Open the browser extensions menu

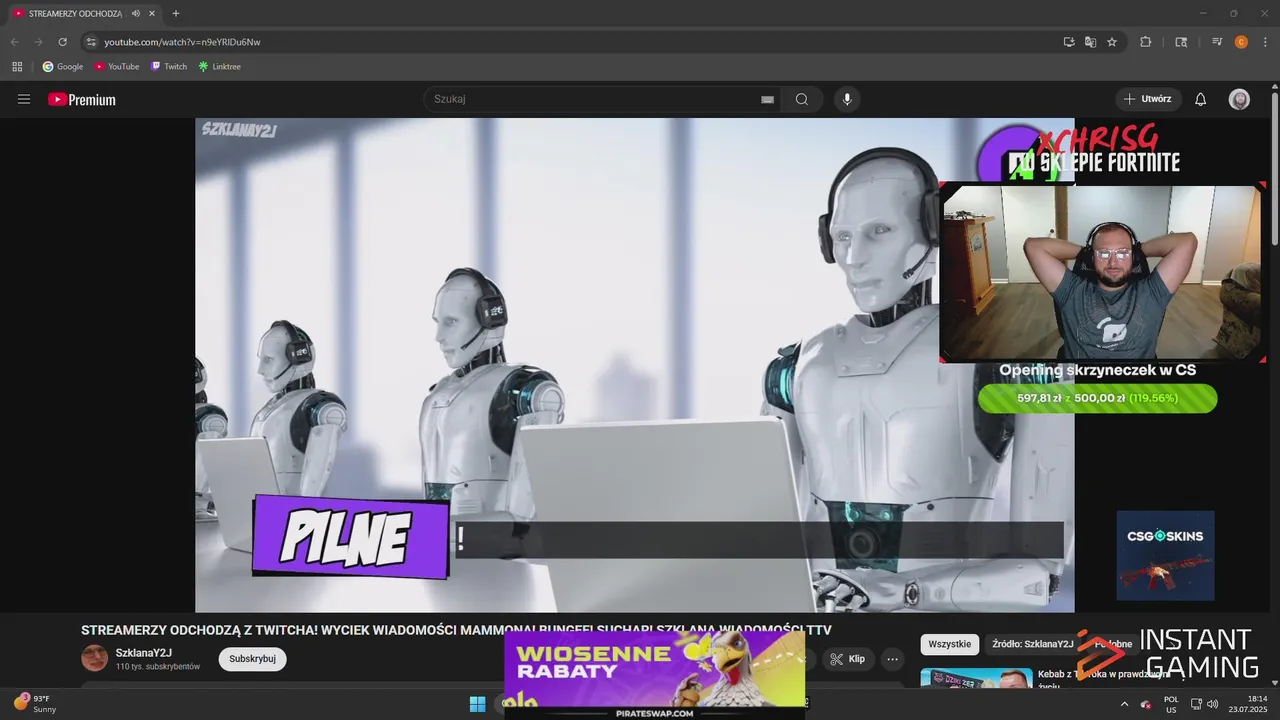[1146, 42]
